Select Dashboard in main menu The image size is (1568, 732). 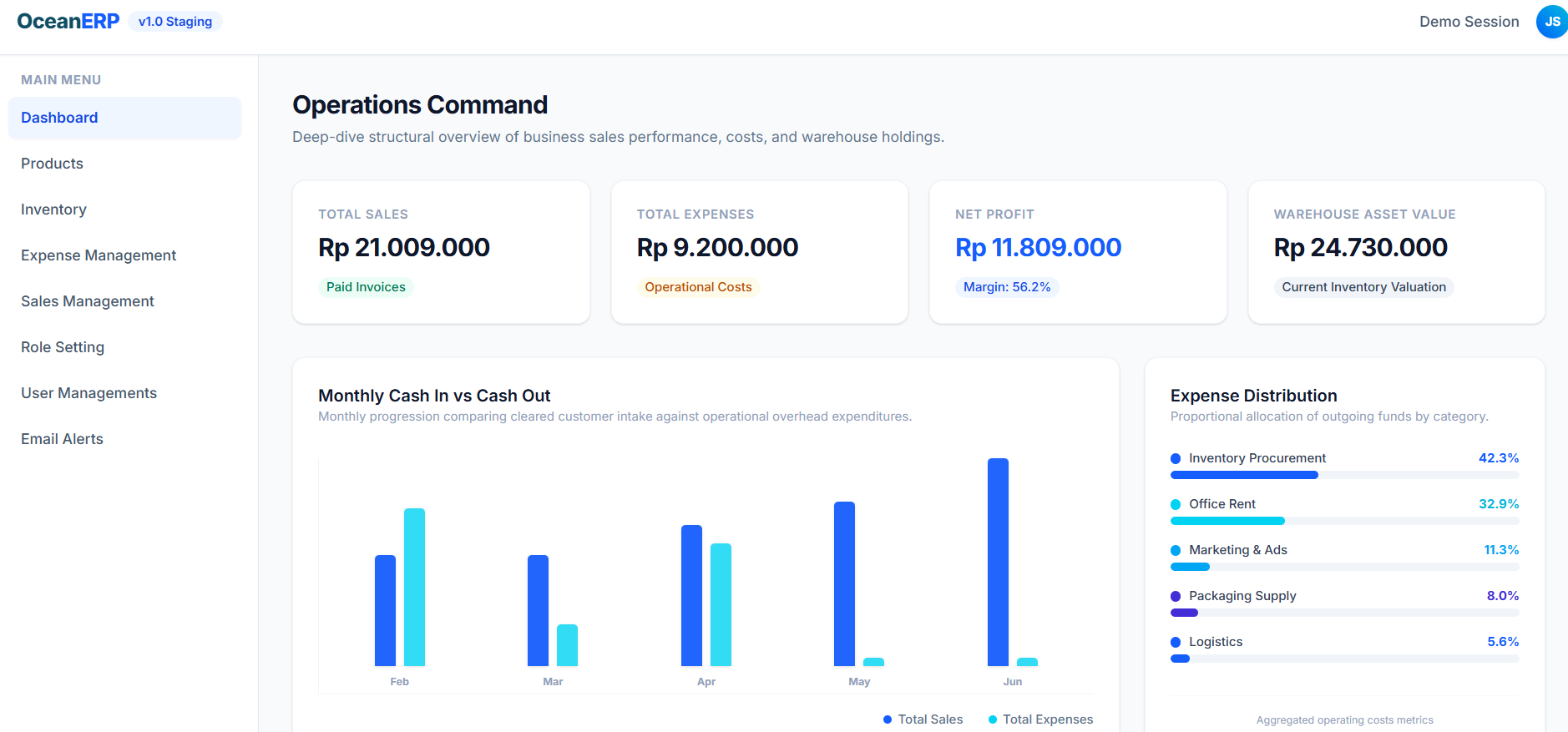124,118
